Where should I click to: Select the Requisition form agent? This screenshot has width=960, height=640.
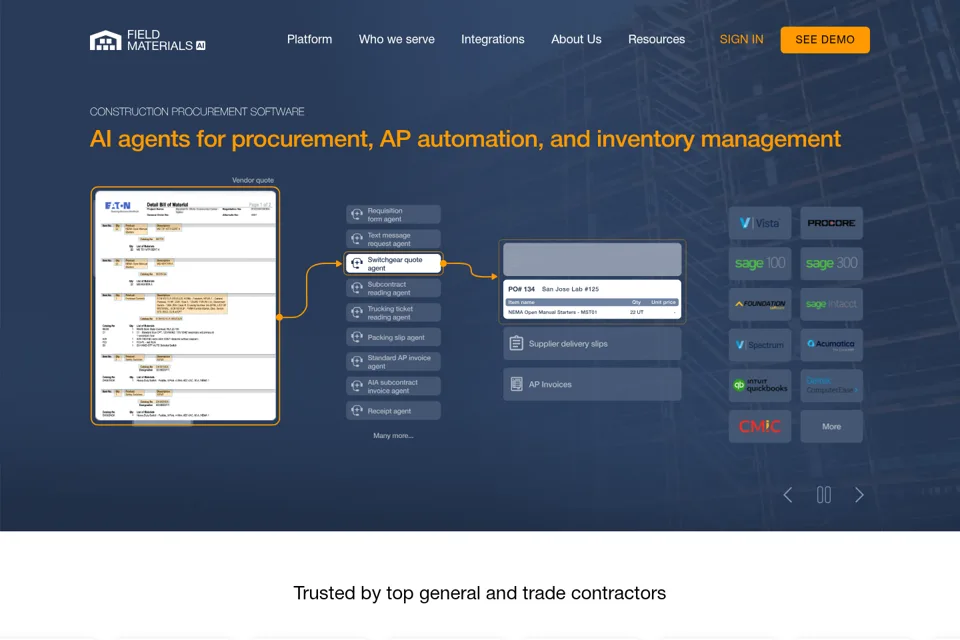coord(393,214)
